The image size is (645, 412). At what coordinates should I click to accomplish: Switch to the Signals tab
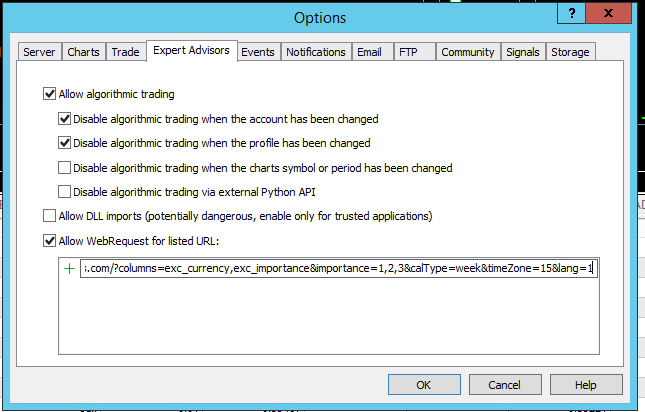[x=523, y=52]
